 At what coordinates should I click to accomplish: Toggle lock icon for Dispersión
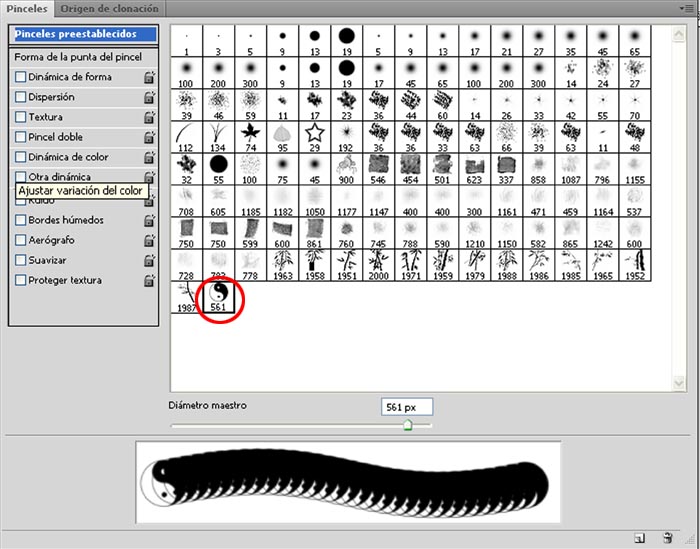point(149,97)
